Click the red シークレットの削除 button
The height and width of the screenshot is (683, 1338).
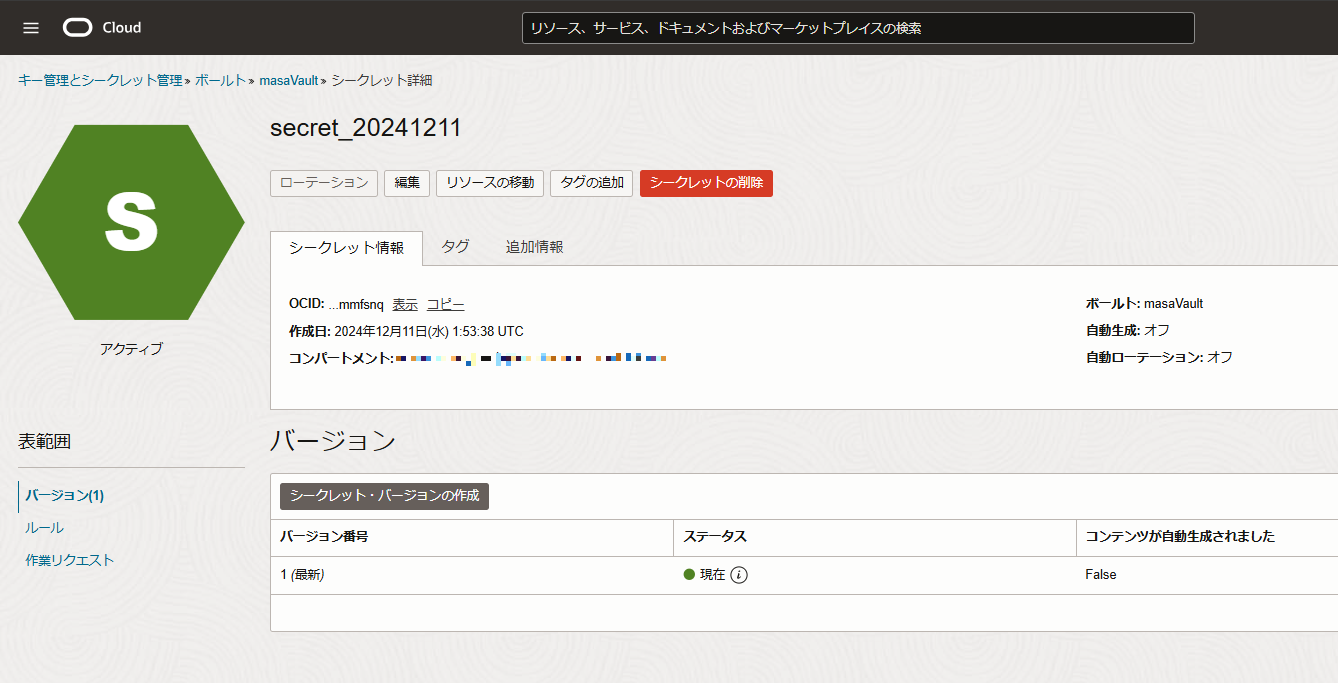click(x=706, y=183)
